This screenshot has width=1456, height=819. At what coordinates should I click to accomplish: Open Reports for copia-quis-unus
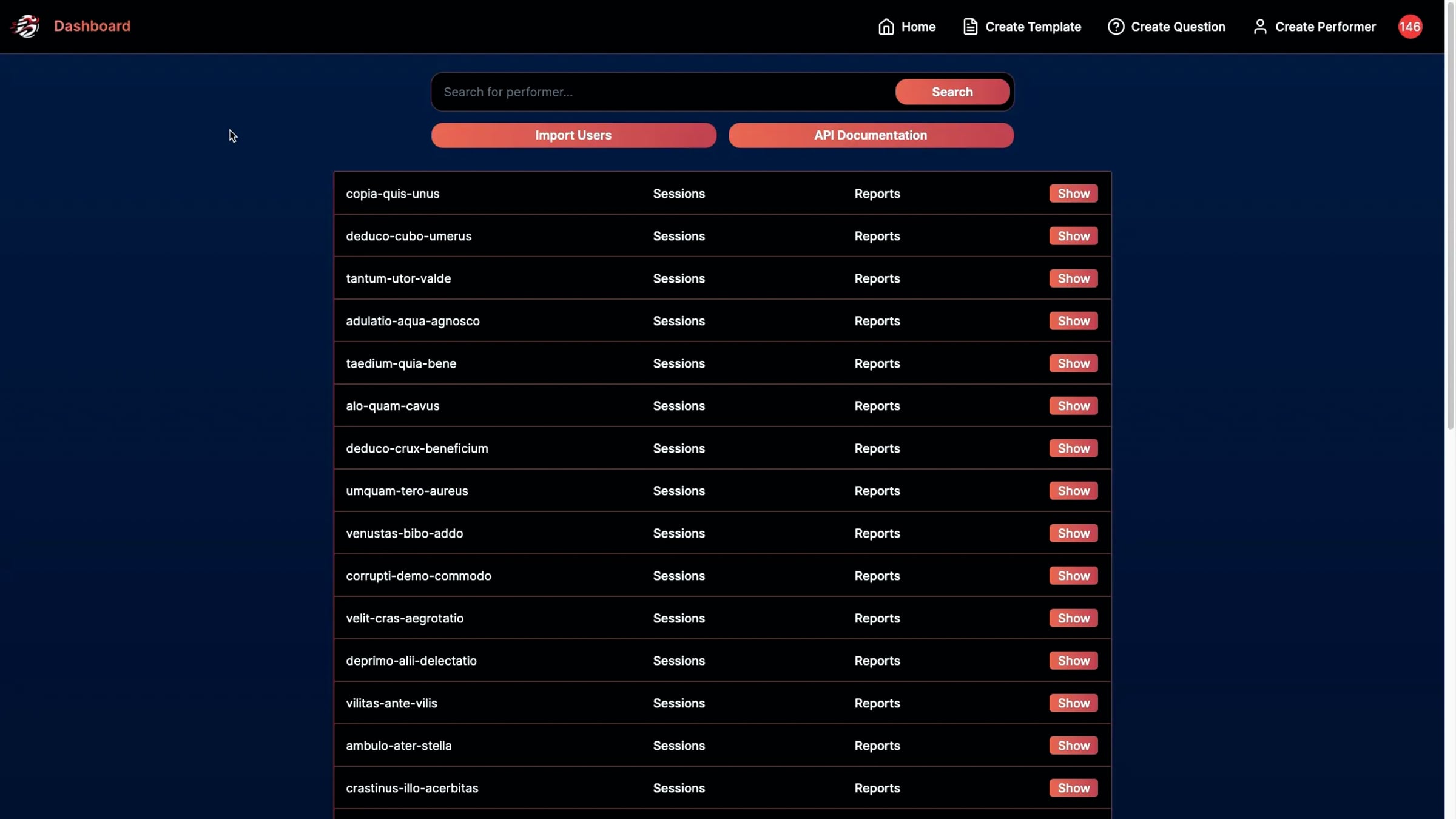point(877,194)
